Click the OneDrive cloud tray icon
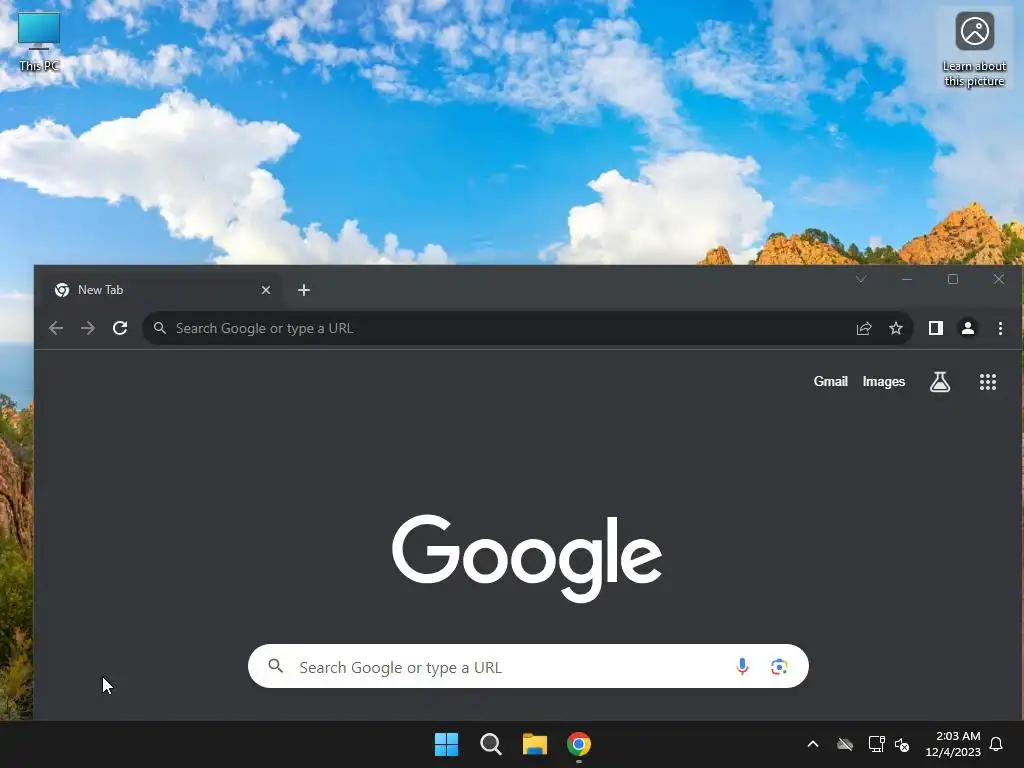The height and width of the screenshot is (768, 1024). pyautogui.click(x=845, y=744)
